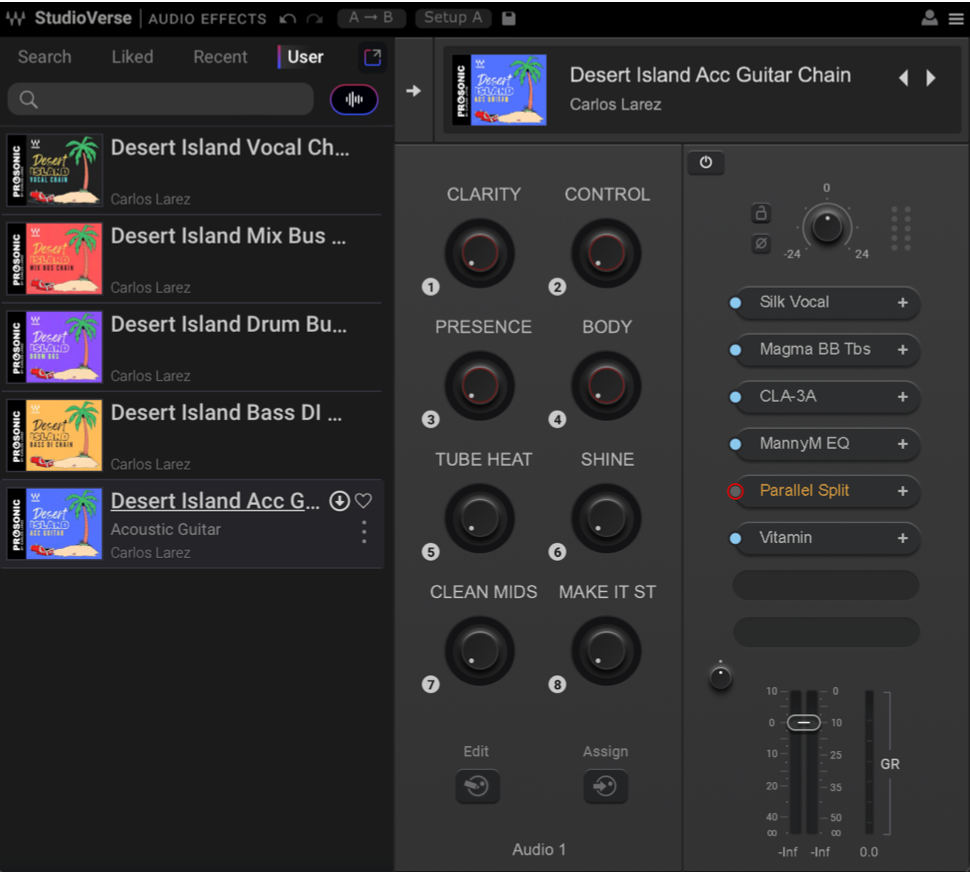970x872 pixels.
Task: Click the A to B copy button
Action: coord(370,18)
